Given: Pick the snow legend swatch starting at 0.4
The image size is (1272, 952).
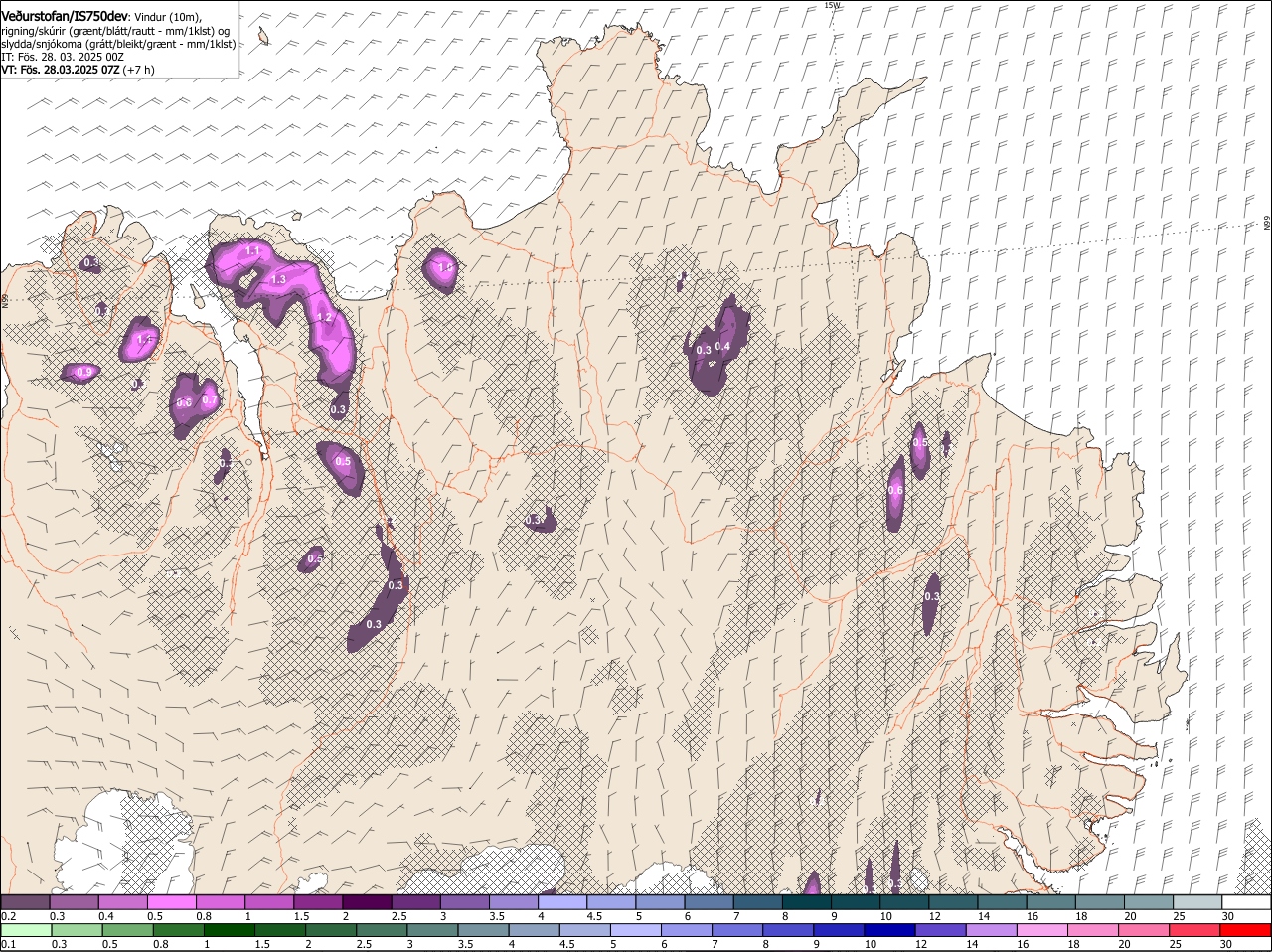Looking at the screenshot, I should click(122, 902).
